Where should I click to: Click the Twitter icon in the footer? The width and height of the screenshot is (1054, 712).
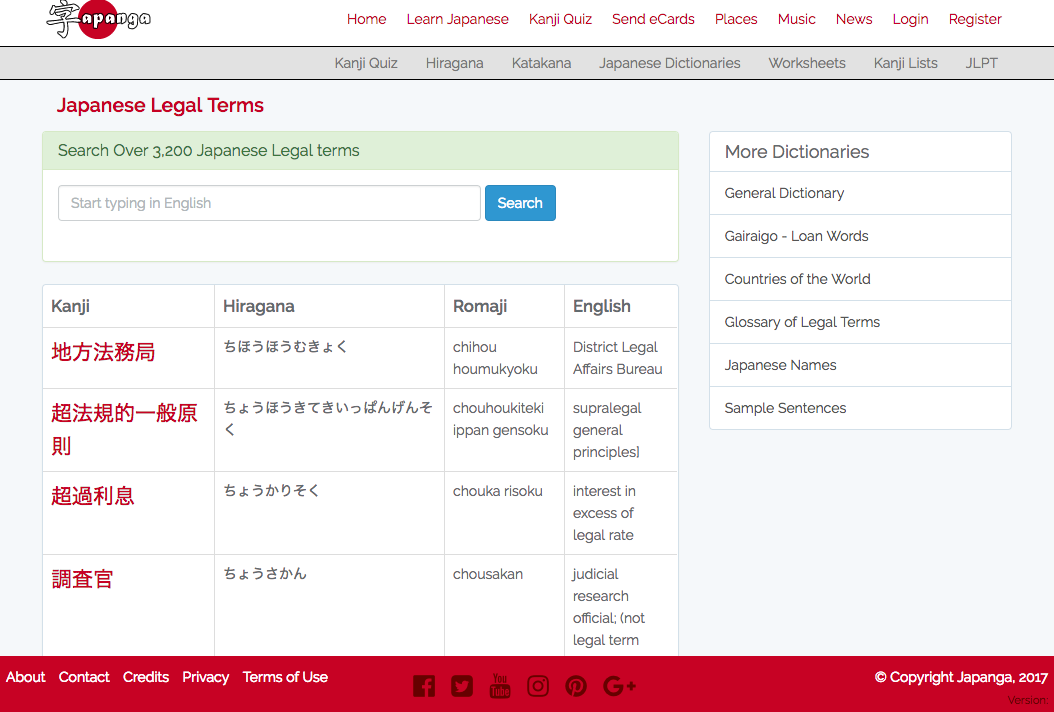461,686
